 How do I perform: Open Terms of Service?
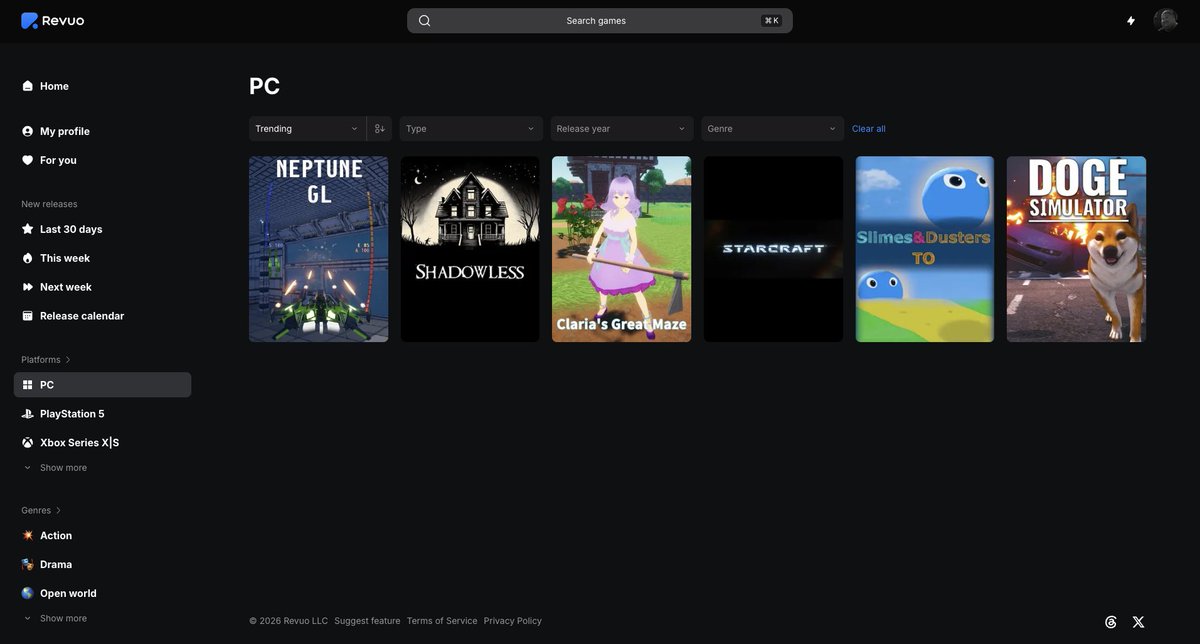pos(442,621)
